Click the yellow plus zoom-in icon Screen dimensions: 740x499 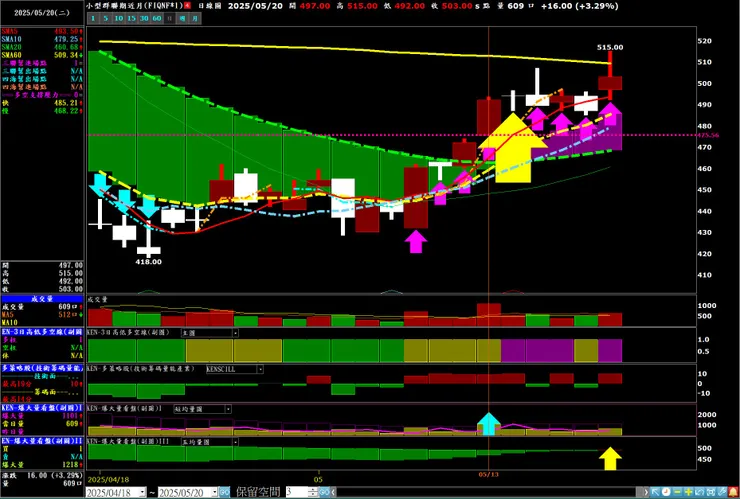(689, 492)
